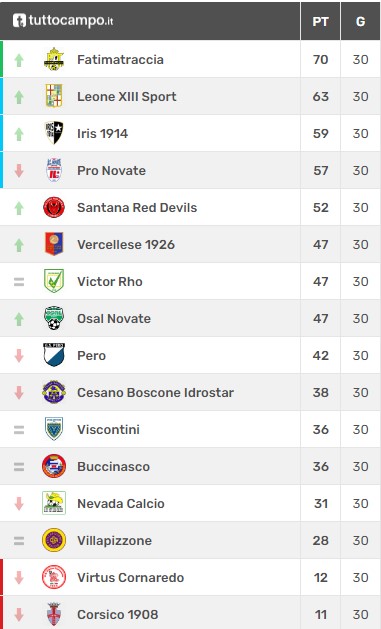
Task: Select the Pero blue and white shield
Action: 54,355
